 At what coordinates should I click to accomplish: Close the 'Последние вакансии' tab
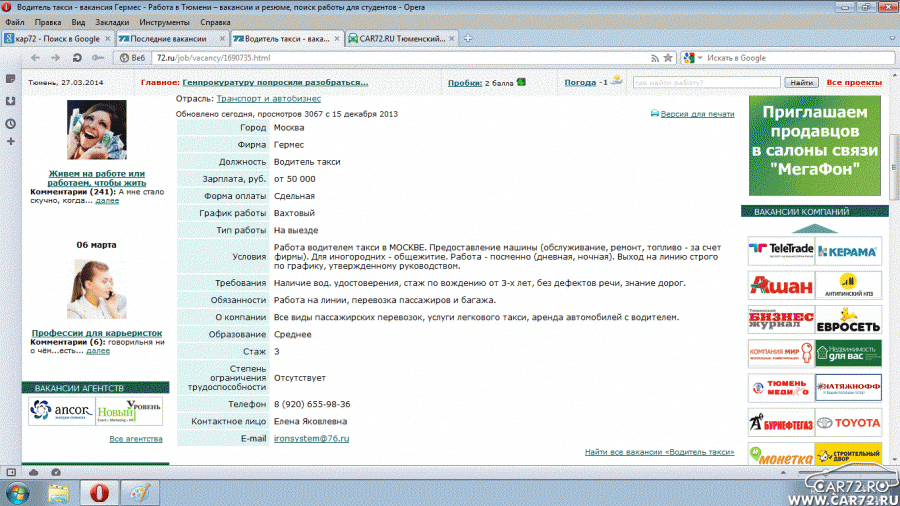(222, 38)
